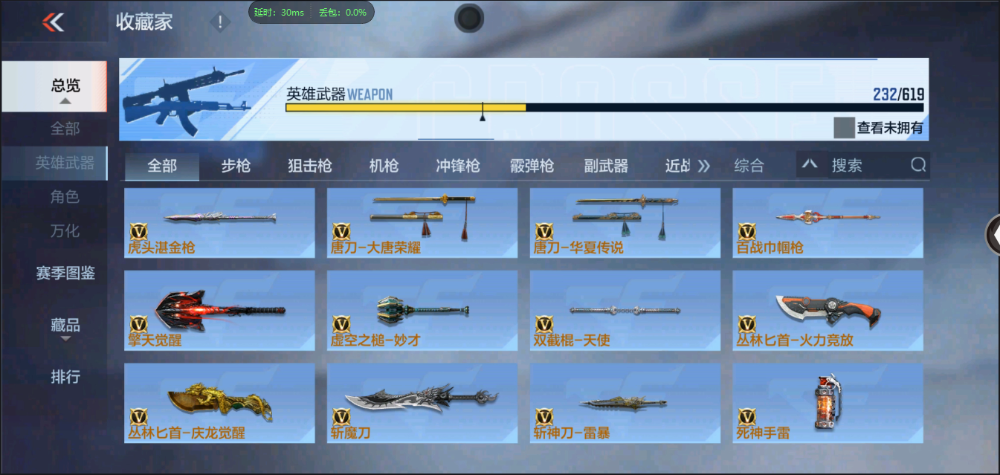The width and height of the screenshot is (1000, 475).
Task: Select the 死神手雷 grenade icon
Action: tap(827, 402)
